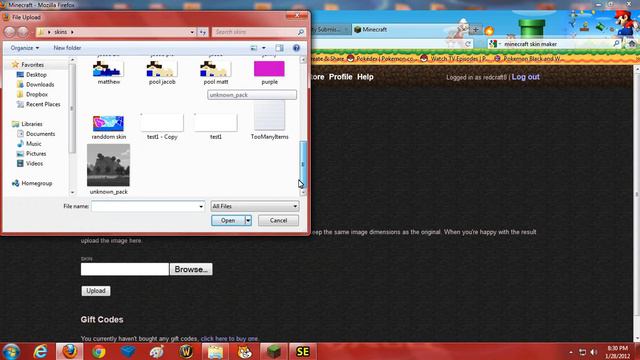Select Downloads in navigation pane
This screenshot has height=360, width=640.
(x=40, y=84)
